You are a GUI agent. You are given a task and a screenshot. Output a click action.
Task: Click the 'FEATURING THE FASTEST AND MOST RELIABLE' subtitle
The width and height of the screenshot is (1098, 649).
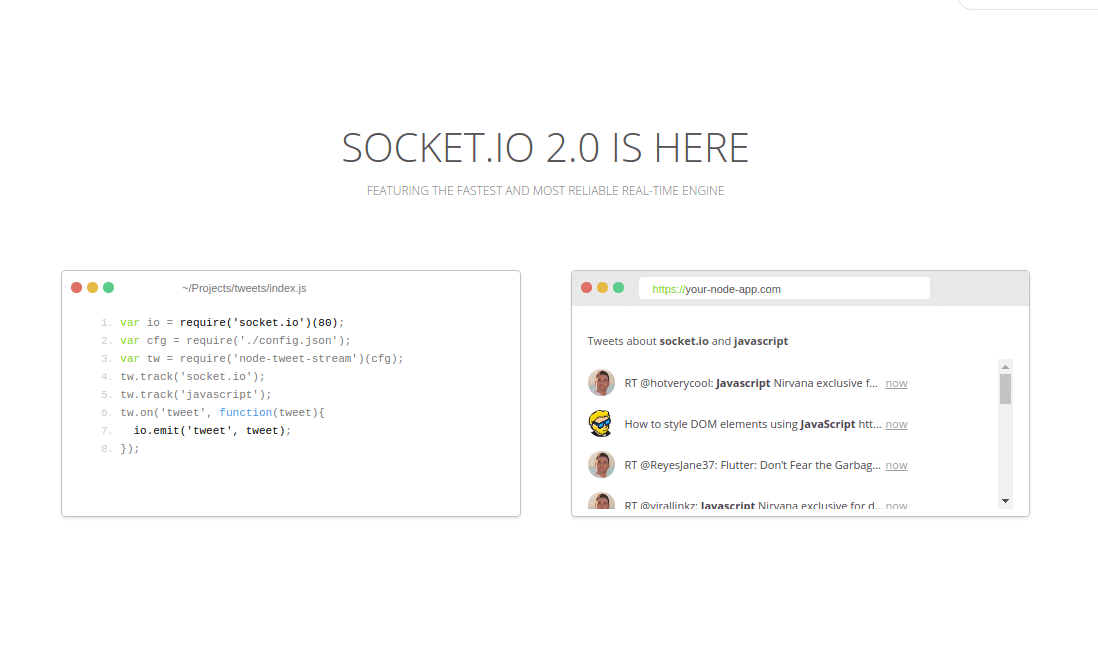(x=545, y=190)
